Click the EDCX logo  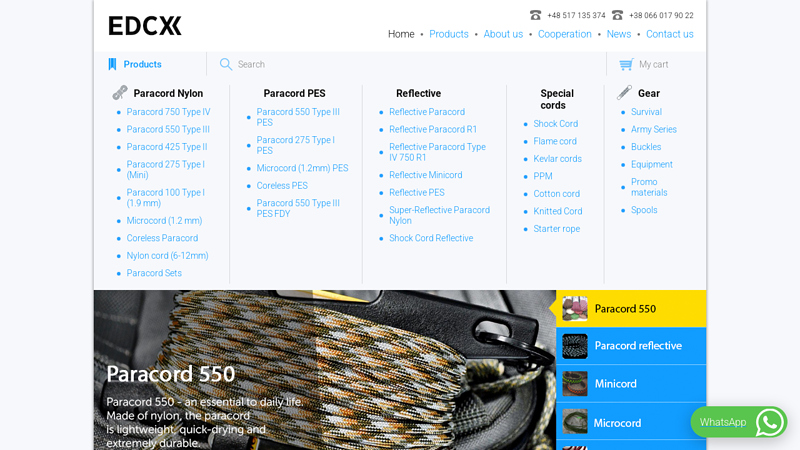coord(144,26)
